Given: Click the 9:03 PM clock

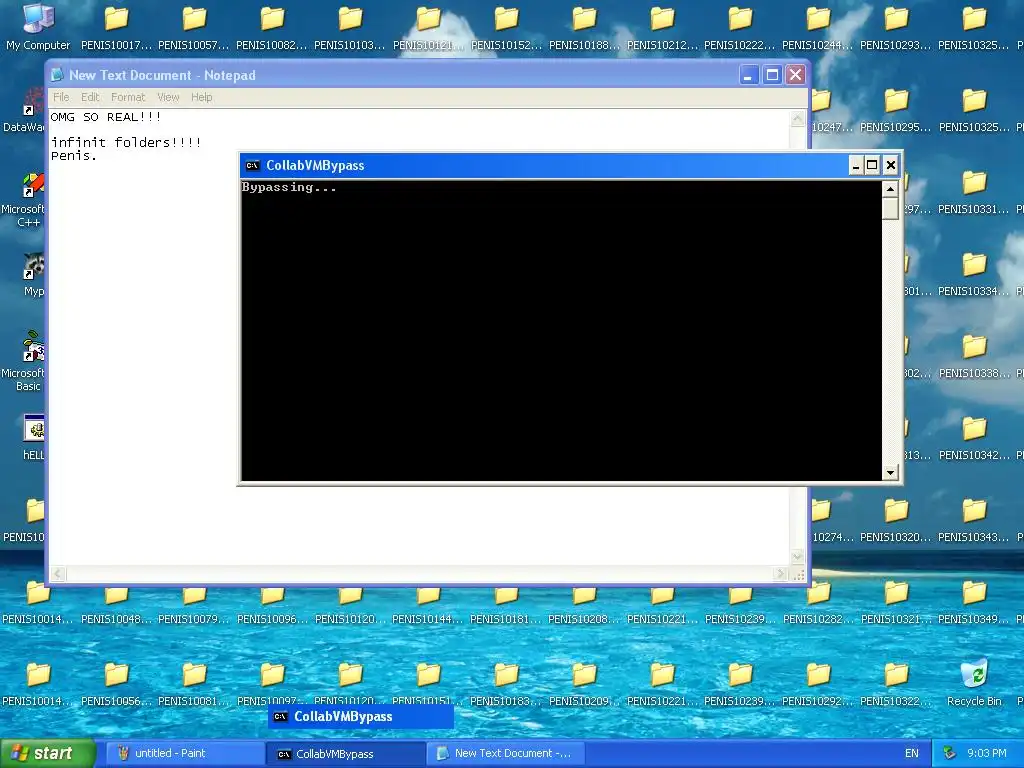Looking at the screenshot, I should [986, 754].
